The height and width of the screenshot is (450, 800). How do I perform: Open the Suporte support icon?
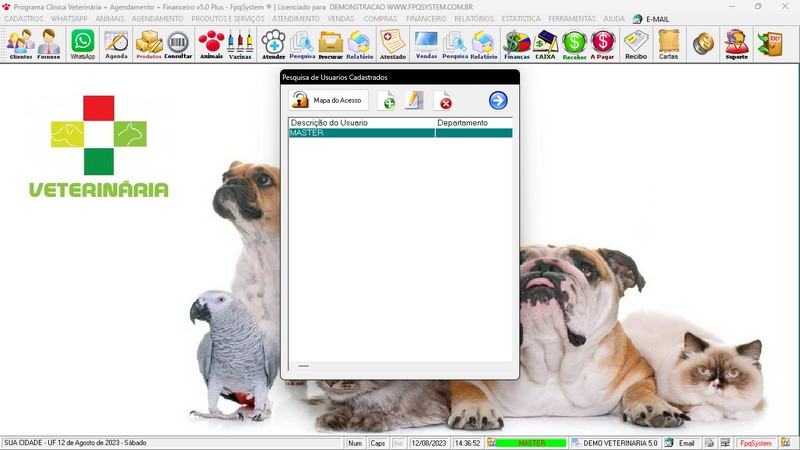[737, 44]
